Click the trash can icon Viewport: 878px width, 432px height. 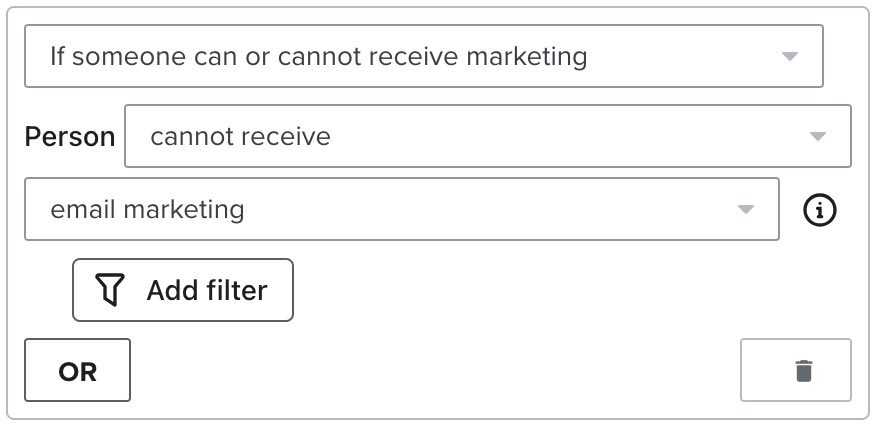point(803,371)
